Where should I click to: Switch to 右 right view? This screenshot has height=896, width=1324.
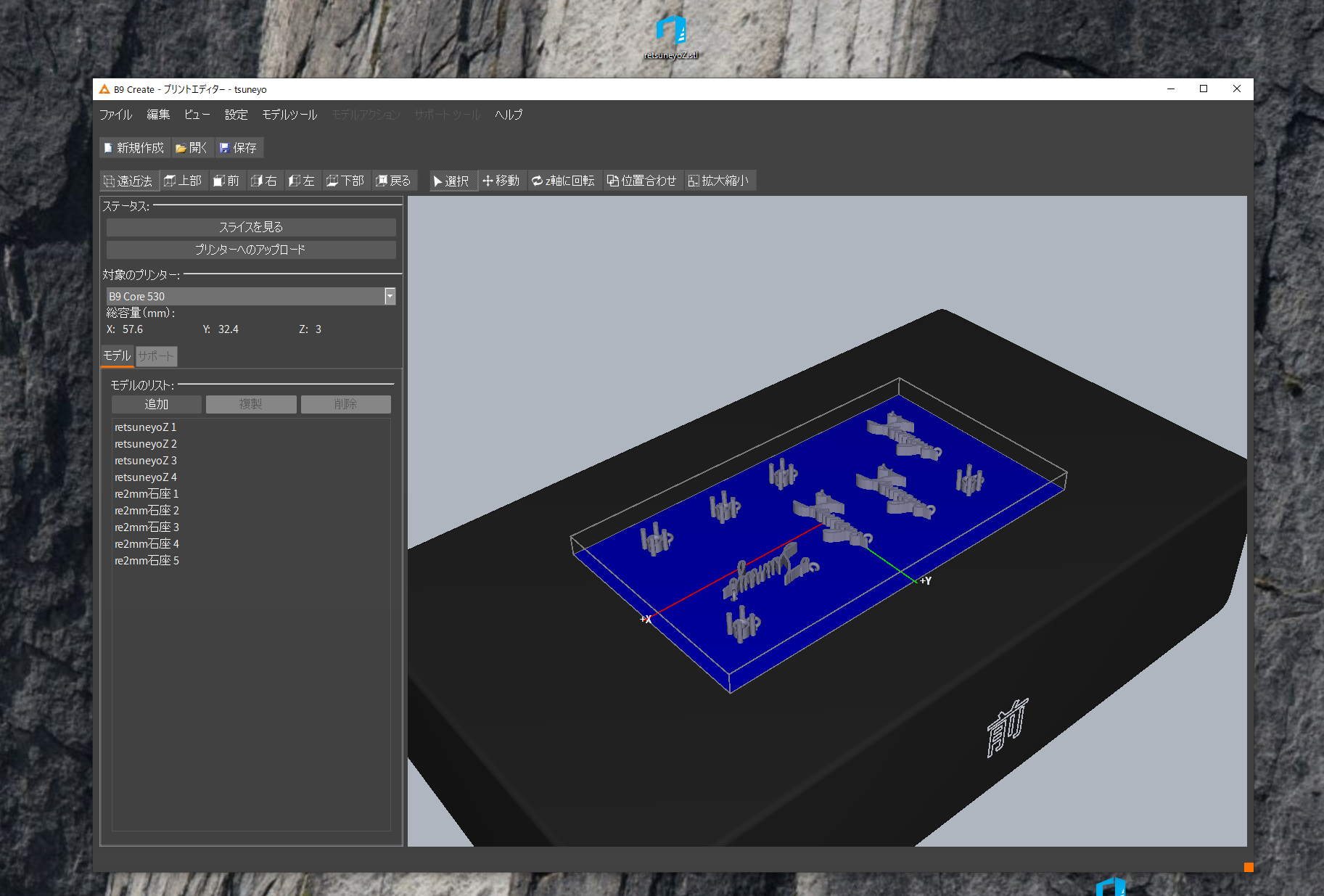(x=265, y=181)
